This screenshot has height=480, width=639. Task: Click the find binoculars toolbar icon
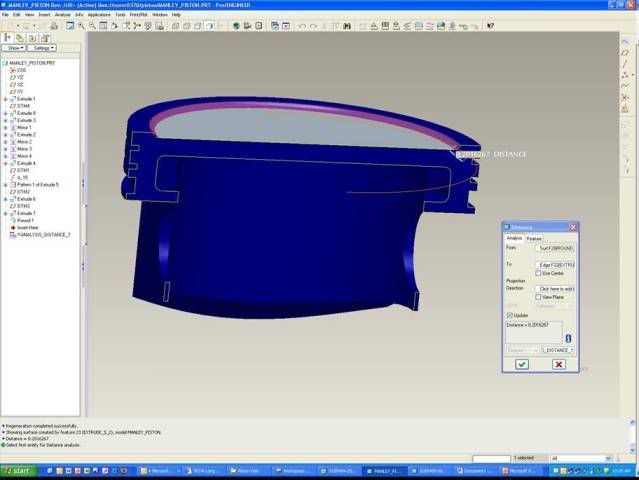tap(347, 26)
